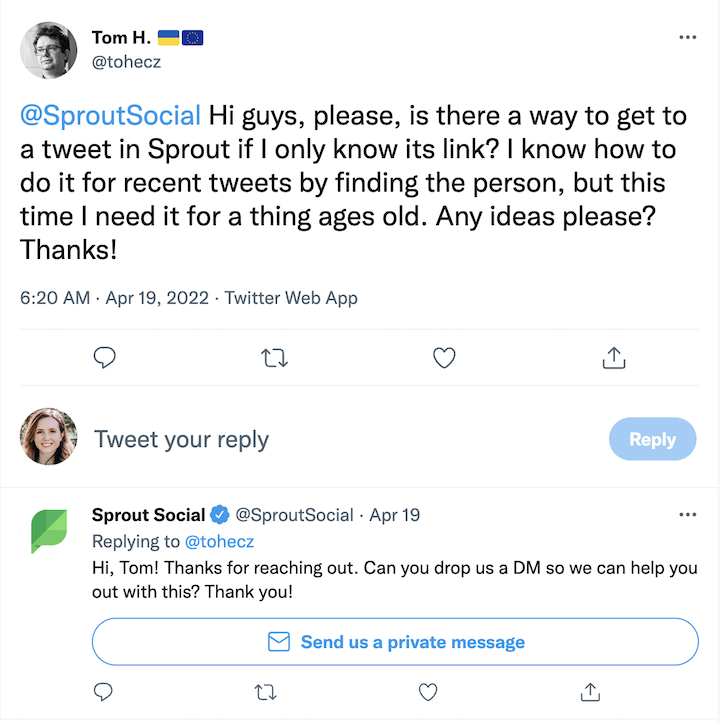Open Sprout Social's green leaf avatar
Image resolution: width=720 pixels, height=722 pixels.
pyautogui.click(x=49, y=531)
